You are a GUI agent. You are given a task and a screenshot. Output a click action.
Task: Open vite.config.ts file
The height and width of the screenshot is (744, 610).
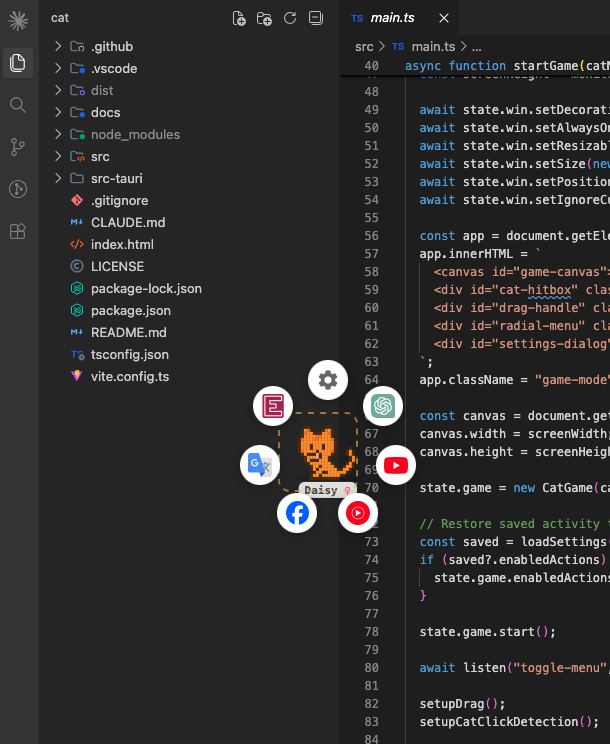click(x=190, y=377)
